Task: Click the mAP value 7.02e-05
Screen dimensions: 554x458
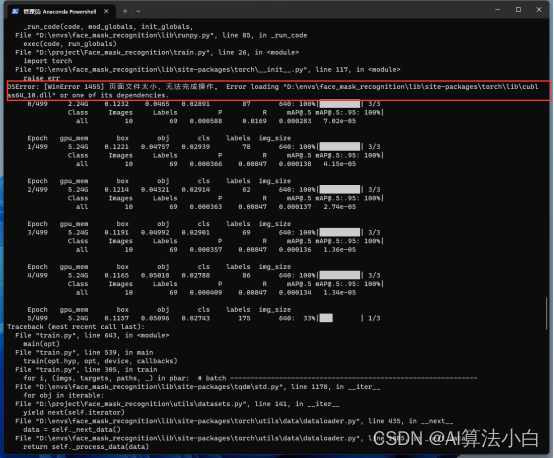Action: [340, 121]
